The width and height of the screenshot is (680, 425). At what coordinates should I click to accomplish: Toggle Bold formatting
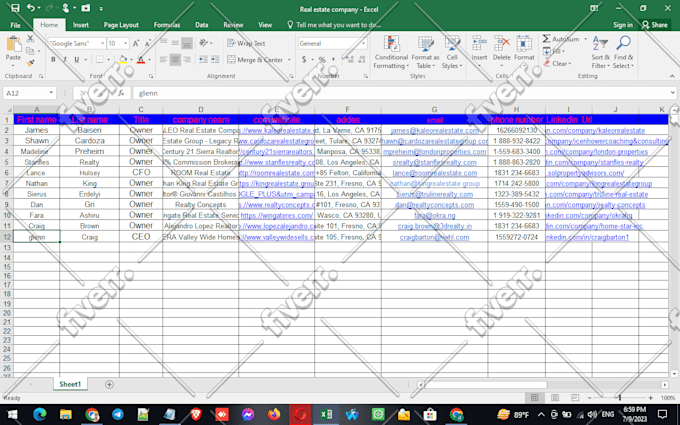(x=53, y=59)
